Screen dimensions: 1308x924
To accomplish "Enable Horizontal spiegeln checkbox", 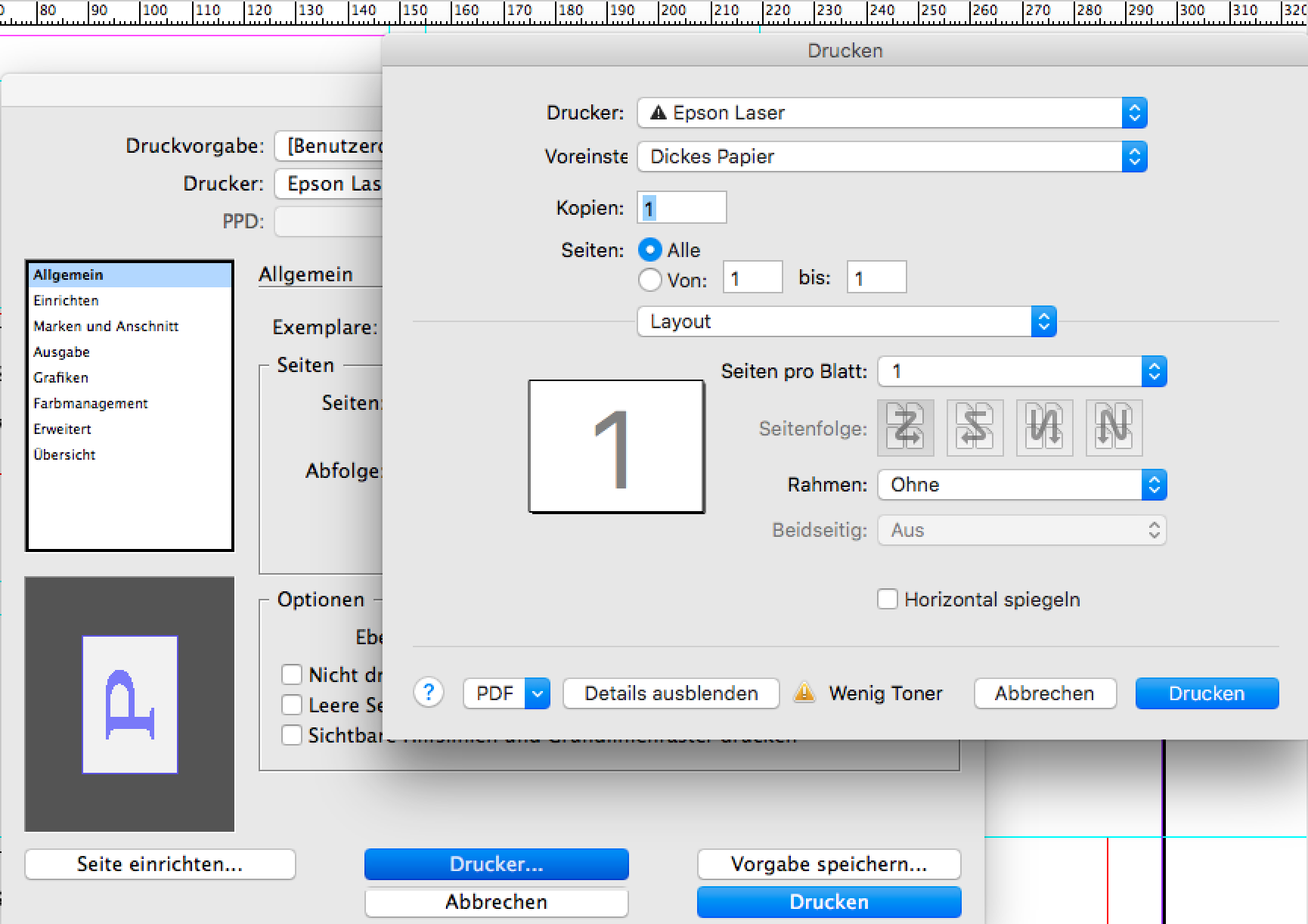I will [x=887, y=600].
